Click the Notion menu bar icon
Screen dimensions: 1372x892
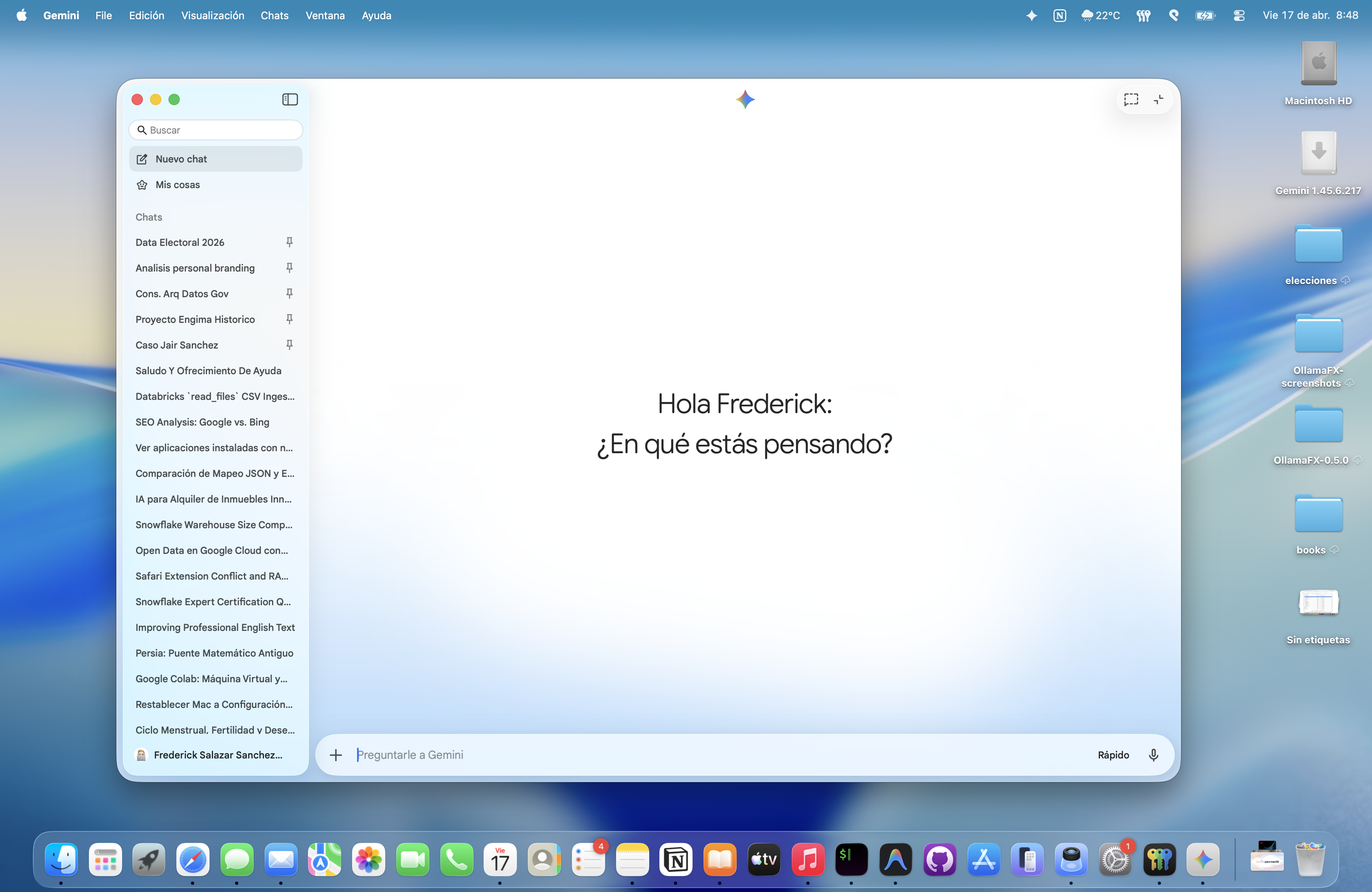(1059, 16)
